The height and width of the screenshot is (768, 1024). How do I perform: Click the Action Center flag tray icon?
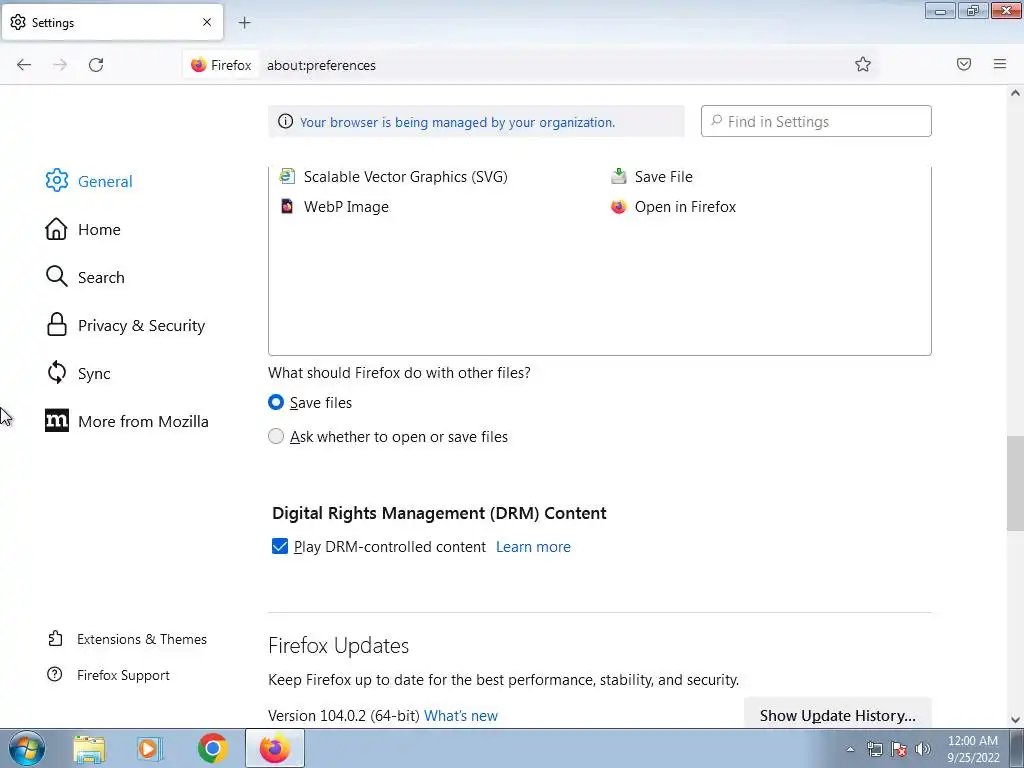click(x=899, y=749)
